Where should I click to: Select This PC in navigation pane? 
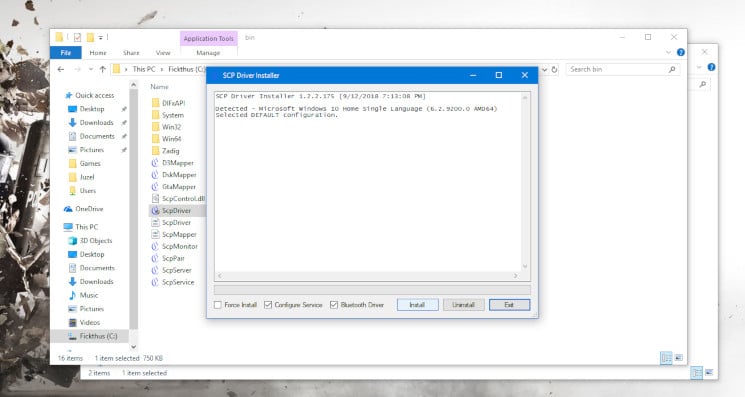click(x=86, y=227)
